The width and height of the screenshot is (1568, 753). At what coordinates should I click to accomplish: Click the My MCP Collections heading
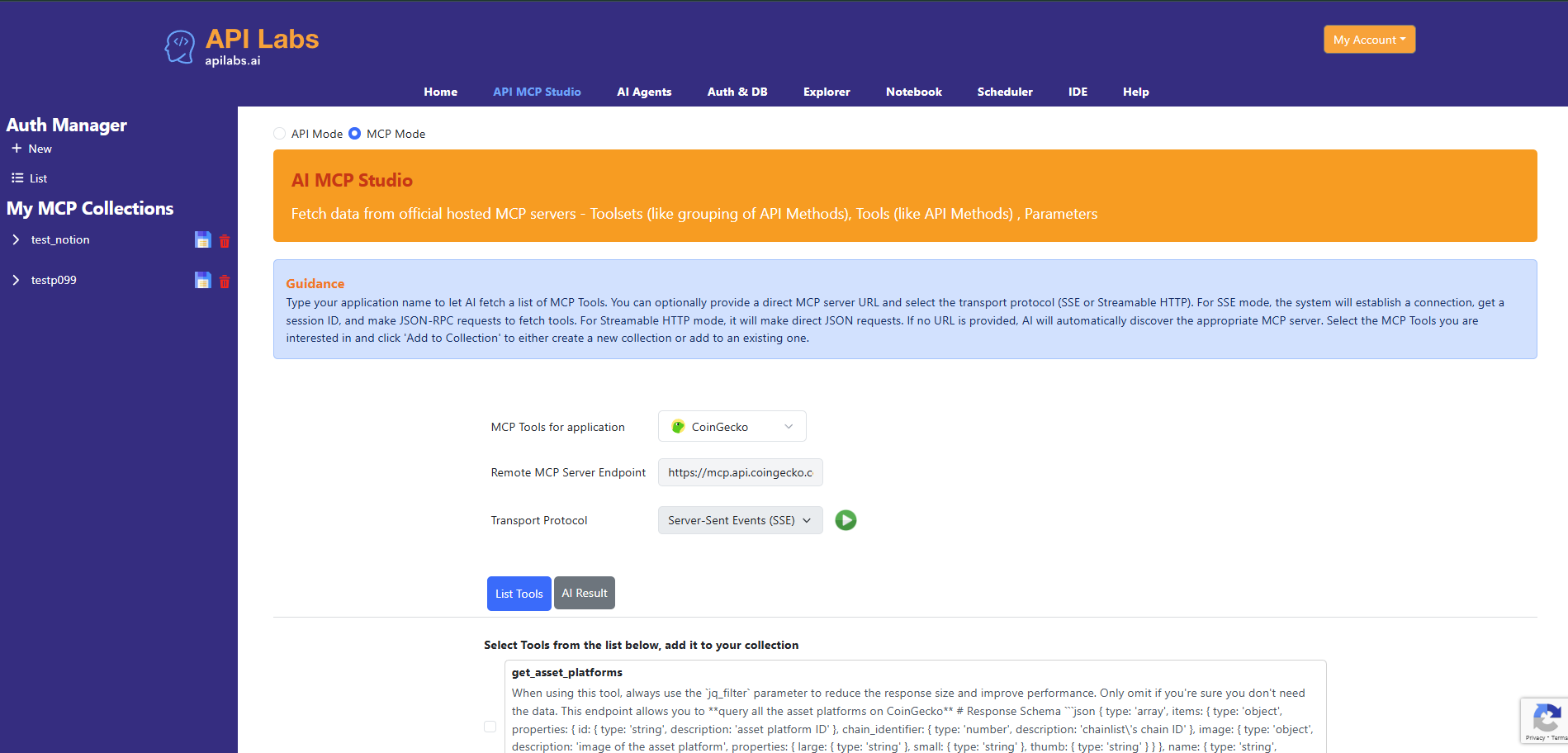point(90,208)
